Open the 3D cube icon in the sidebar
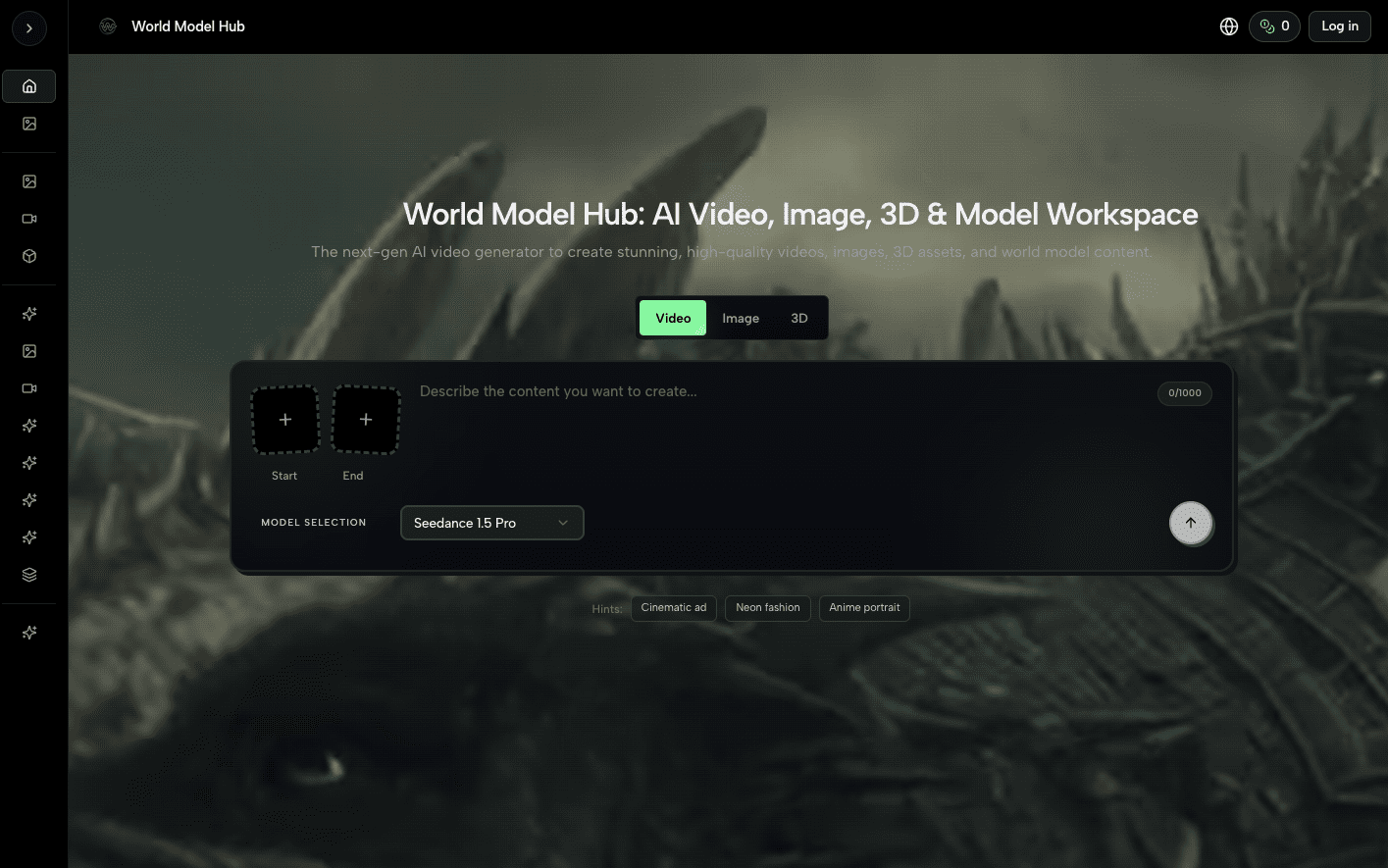Image resolution: width=1388 pixels, height=868 pixels. [28, 256]
